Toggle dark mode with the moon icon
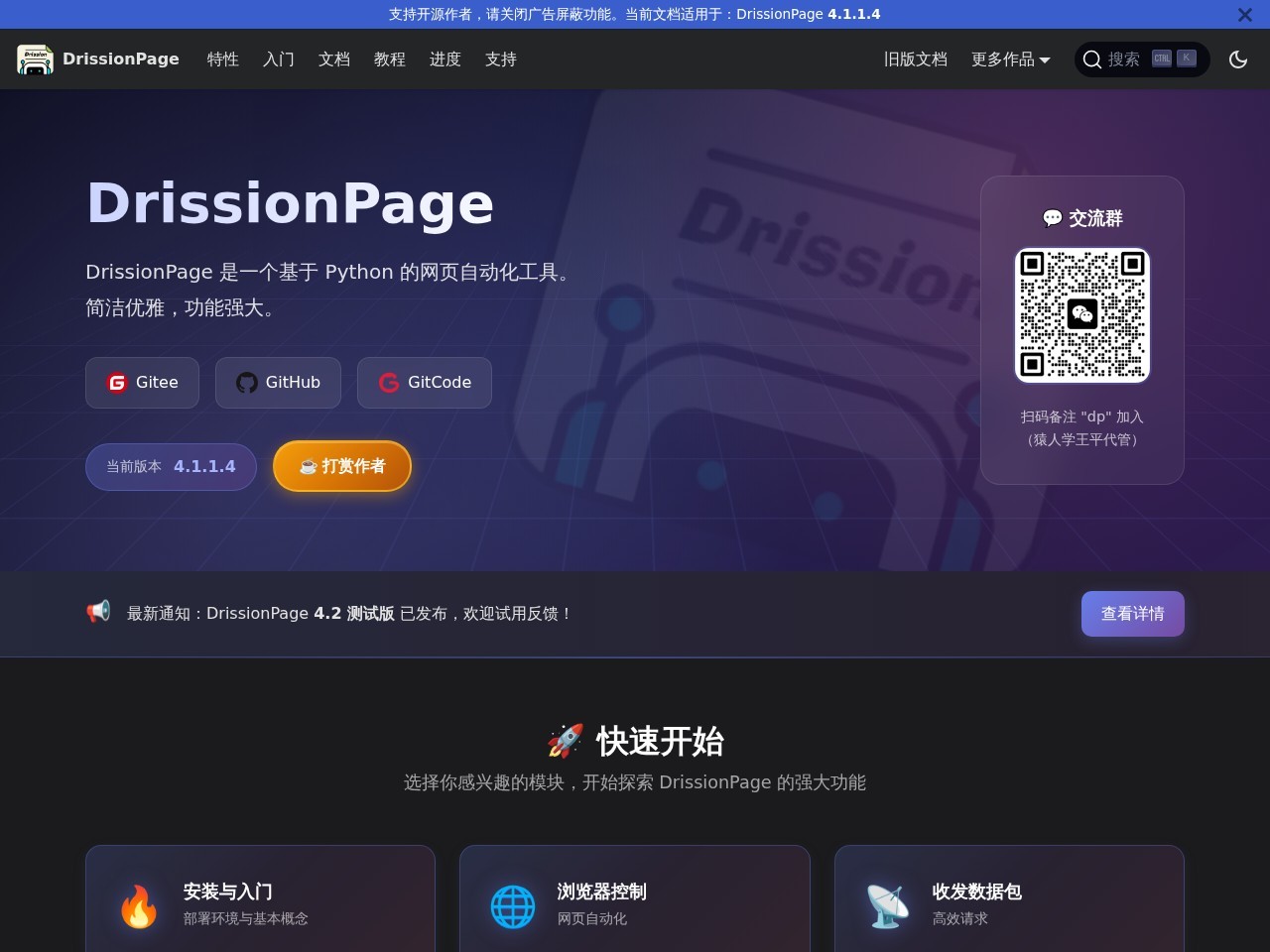This screenshot has height=952, width=1270. click(x=1238, y=59)
